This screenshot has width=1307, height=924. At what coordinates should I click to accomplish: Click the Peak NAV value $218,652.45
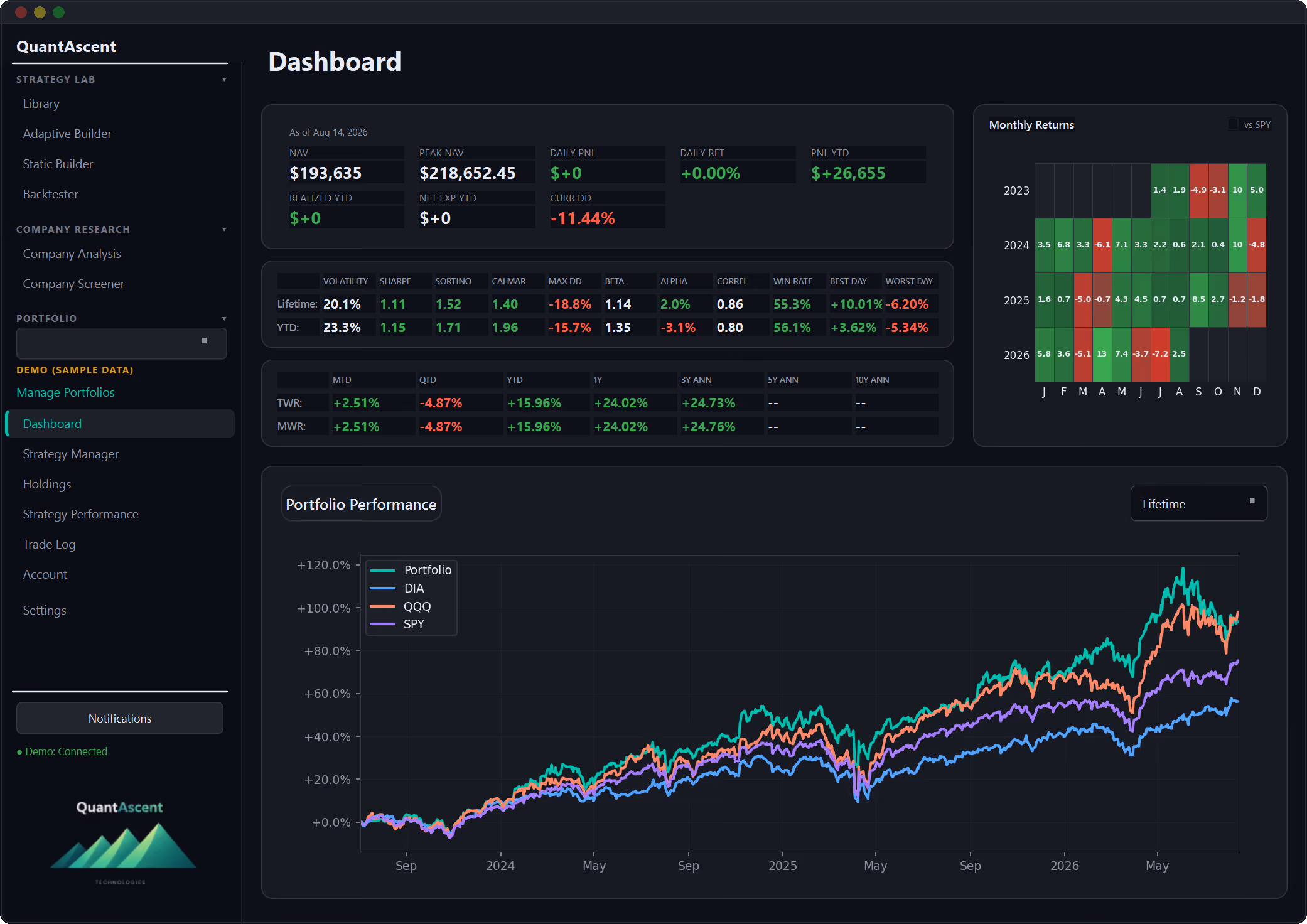point(467,173)
